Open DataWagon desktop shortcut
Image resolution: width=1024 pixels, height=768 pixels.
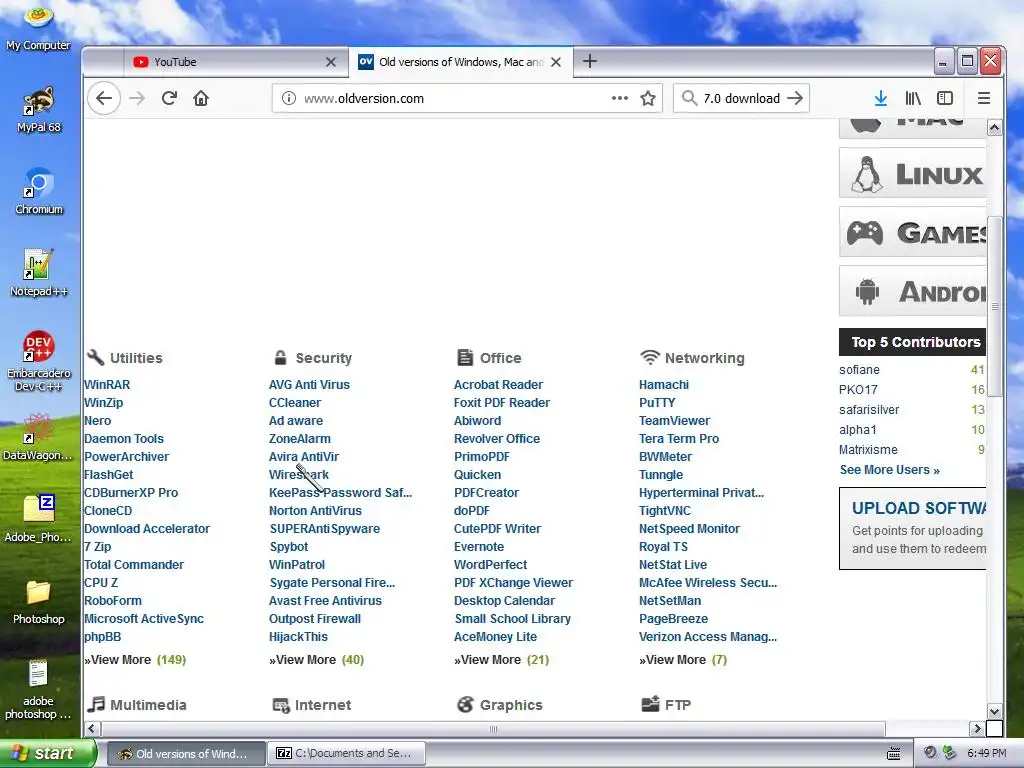39,438
